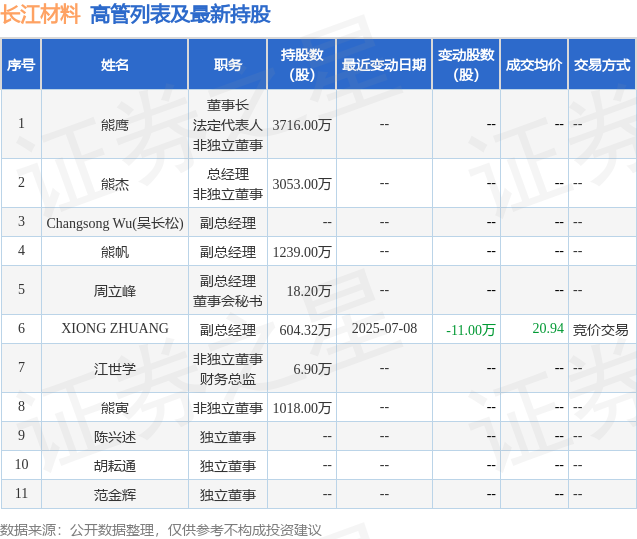Click shareholding value '6.90万'
Image resolution: width=637 pixels, height=539 pixels.
(x=312, y=369)
